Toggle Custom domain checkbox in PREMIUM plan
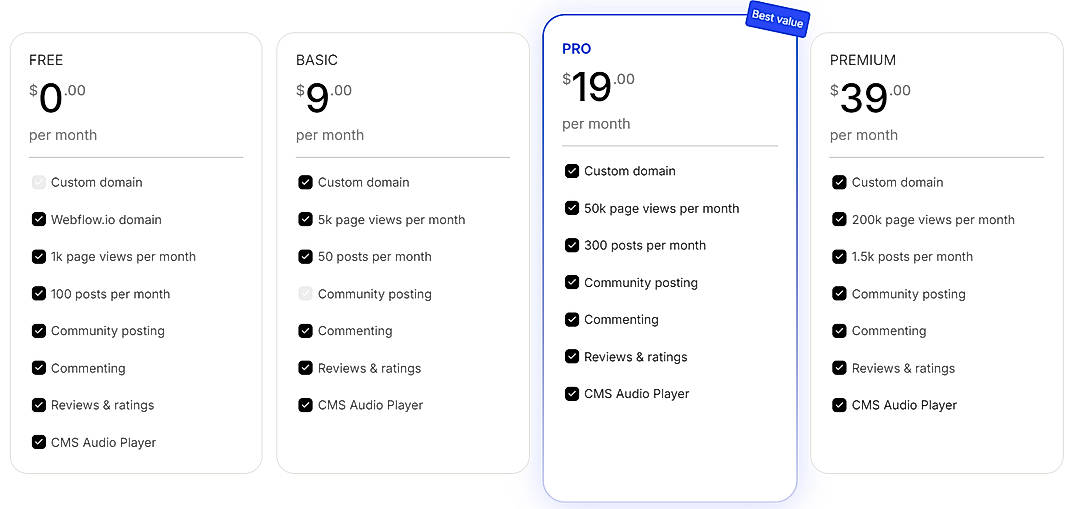Image resolution: width=1070 pixels, height=509 pixels. (839, 182)
